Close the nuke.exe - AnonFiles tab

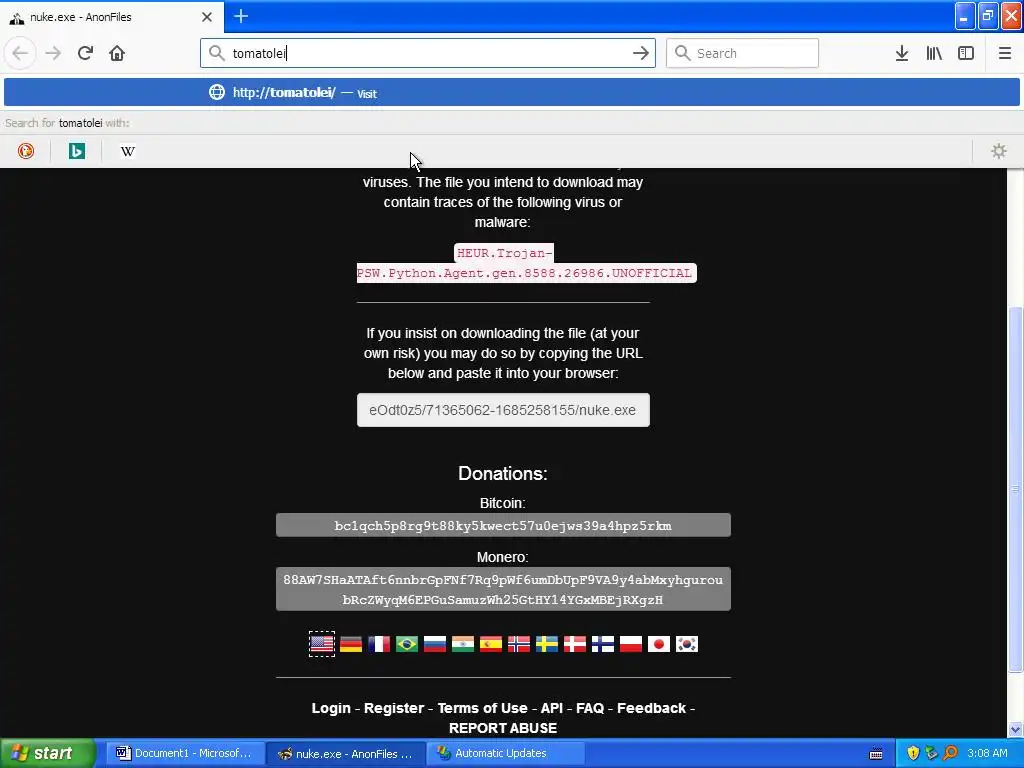(207, 17)
